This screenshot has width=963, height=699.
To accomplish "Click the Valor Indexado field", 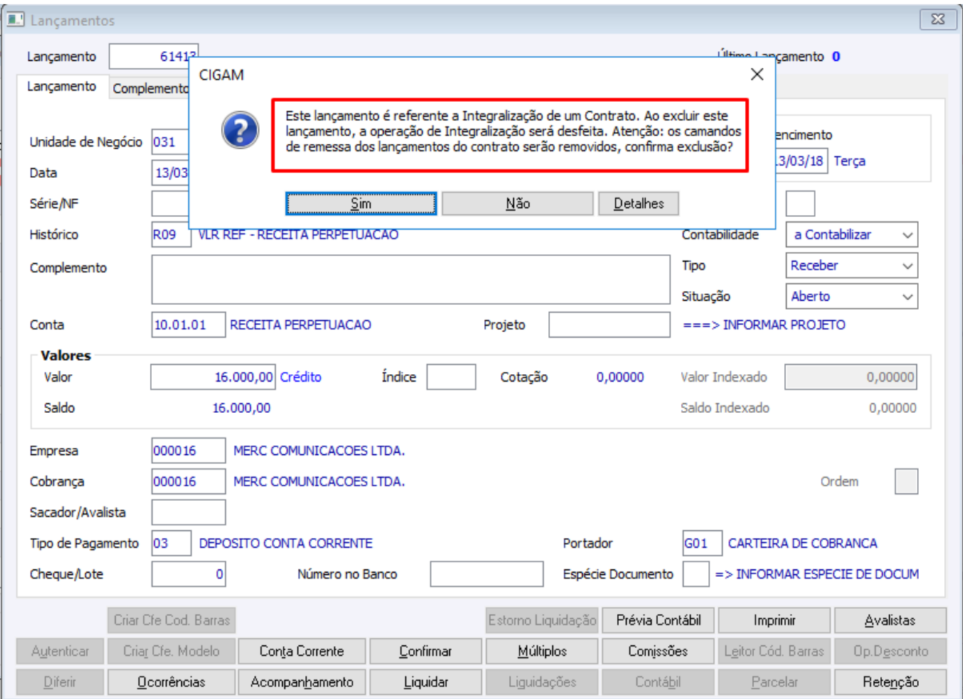I will tap(851, 377).
